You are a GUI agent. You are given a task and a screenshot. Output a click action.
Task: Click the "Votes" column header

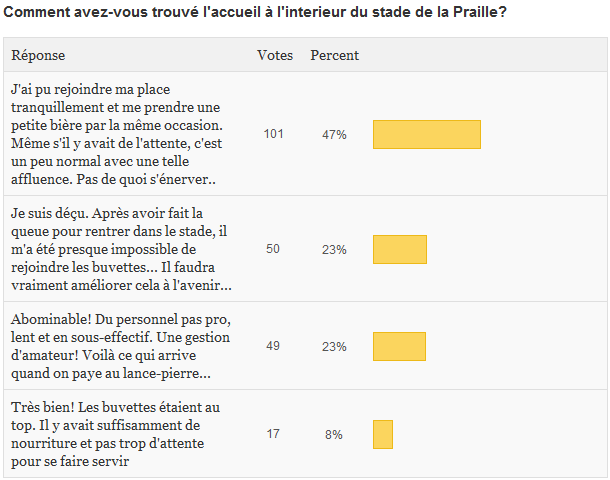(x=275, y=56)
